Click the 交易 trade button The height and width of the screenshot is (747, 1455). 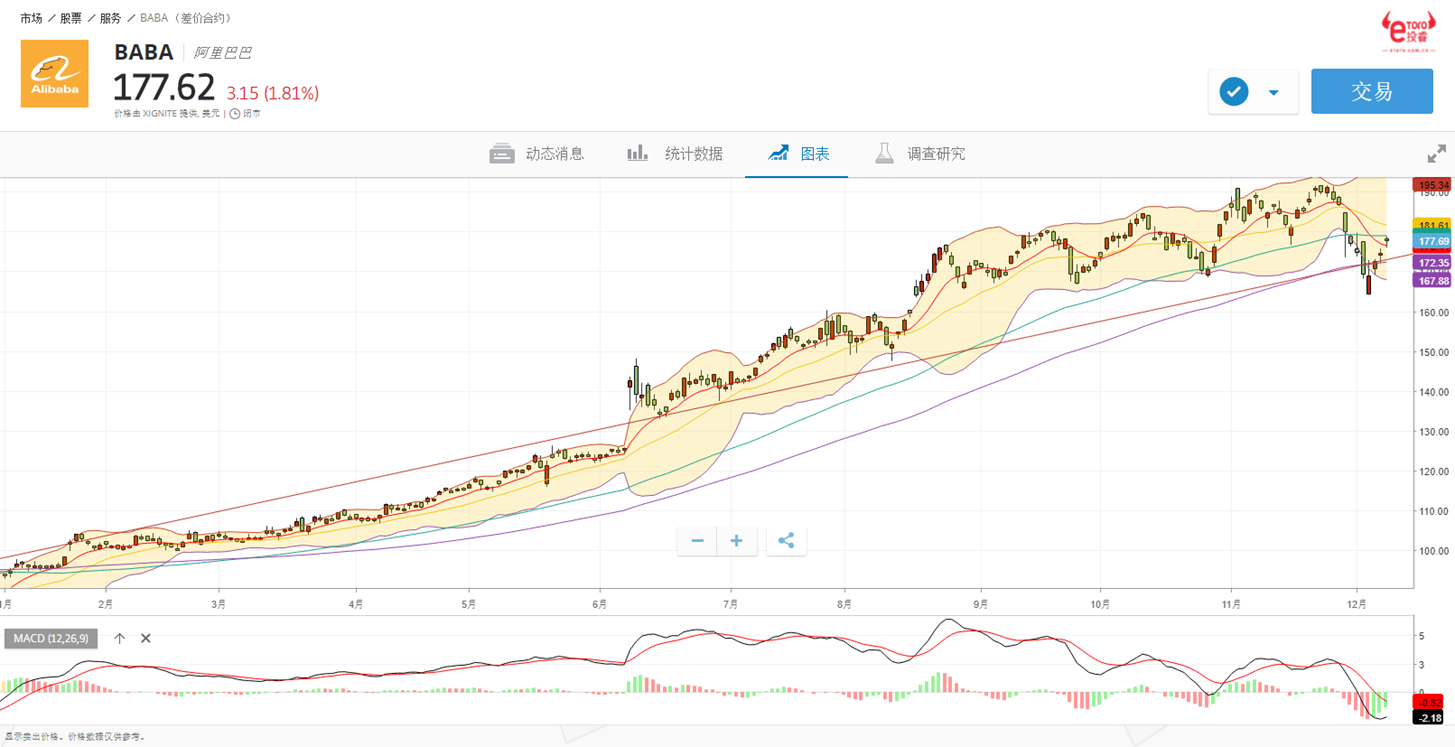1372,91
